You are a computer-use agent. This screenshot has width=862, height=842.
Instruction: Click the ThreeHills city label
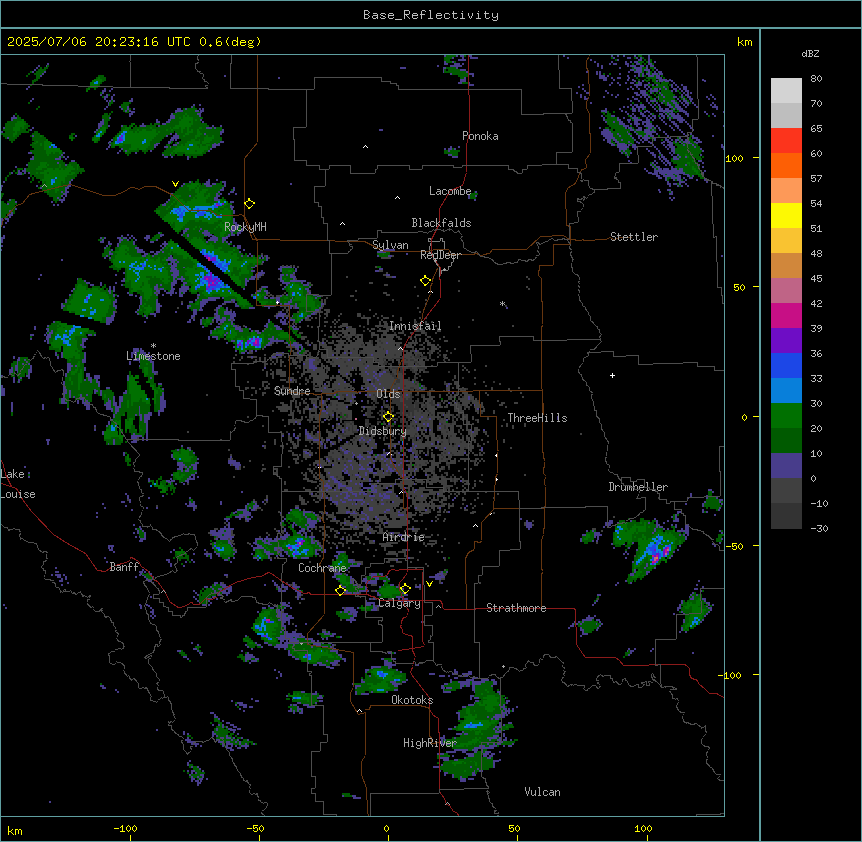tap(537, 418)
